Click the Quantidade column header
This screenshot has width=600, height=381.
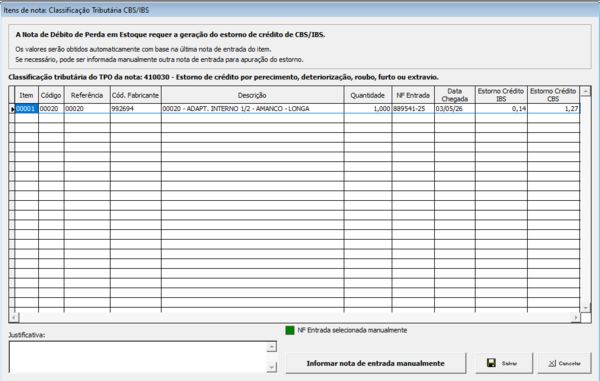point(367,95)
